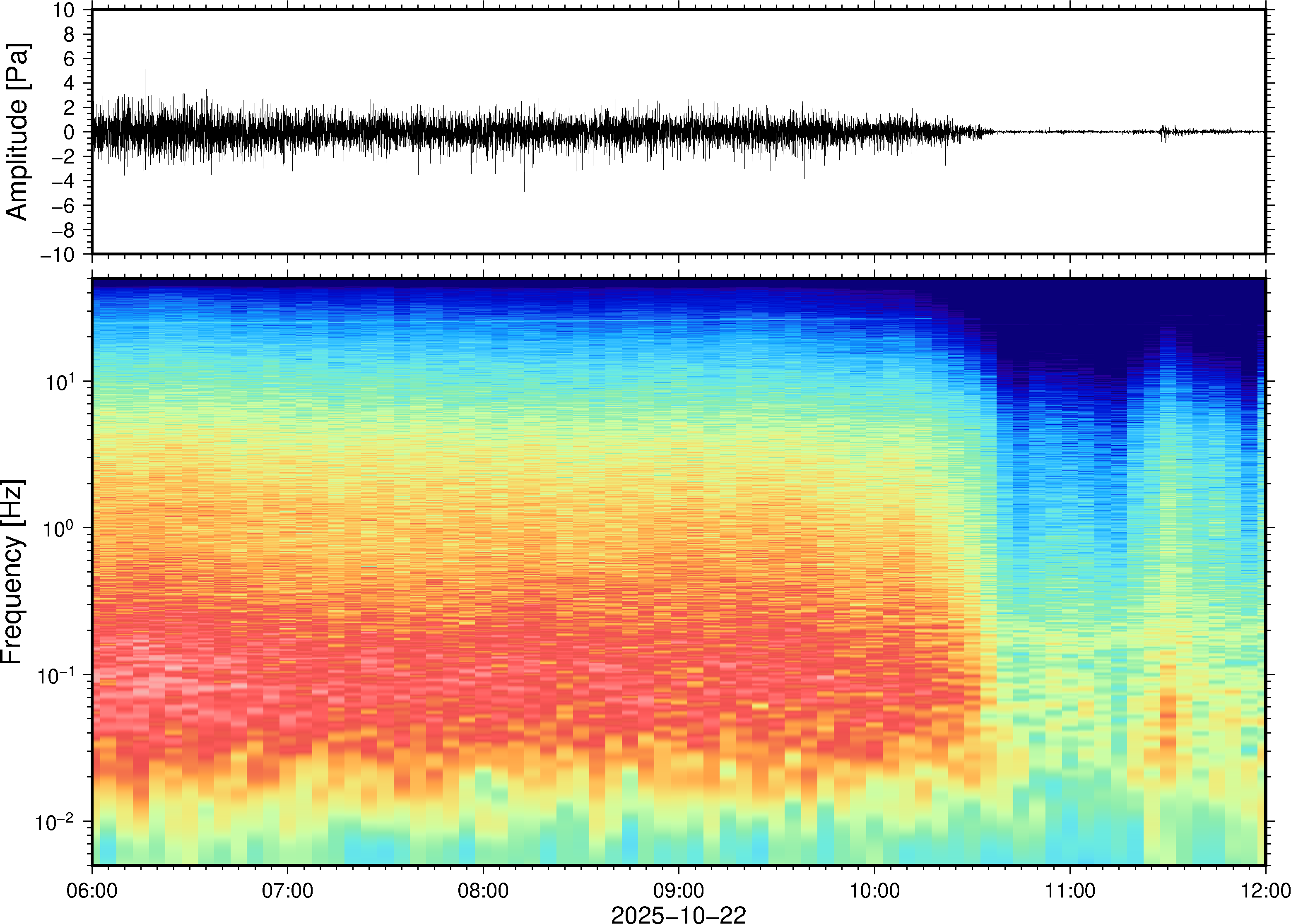Click the 06:00 start time label

(92, 890)
